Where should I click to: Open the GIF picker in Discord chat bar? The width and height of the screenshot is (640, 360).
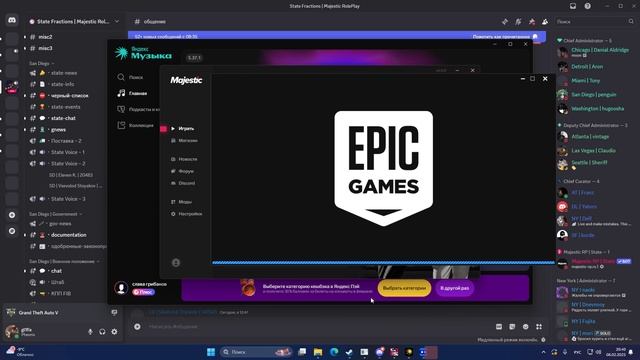pyautogui.click(x=499, y=327)
